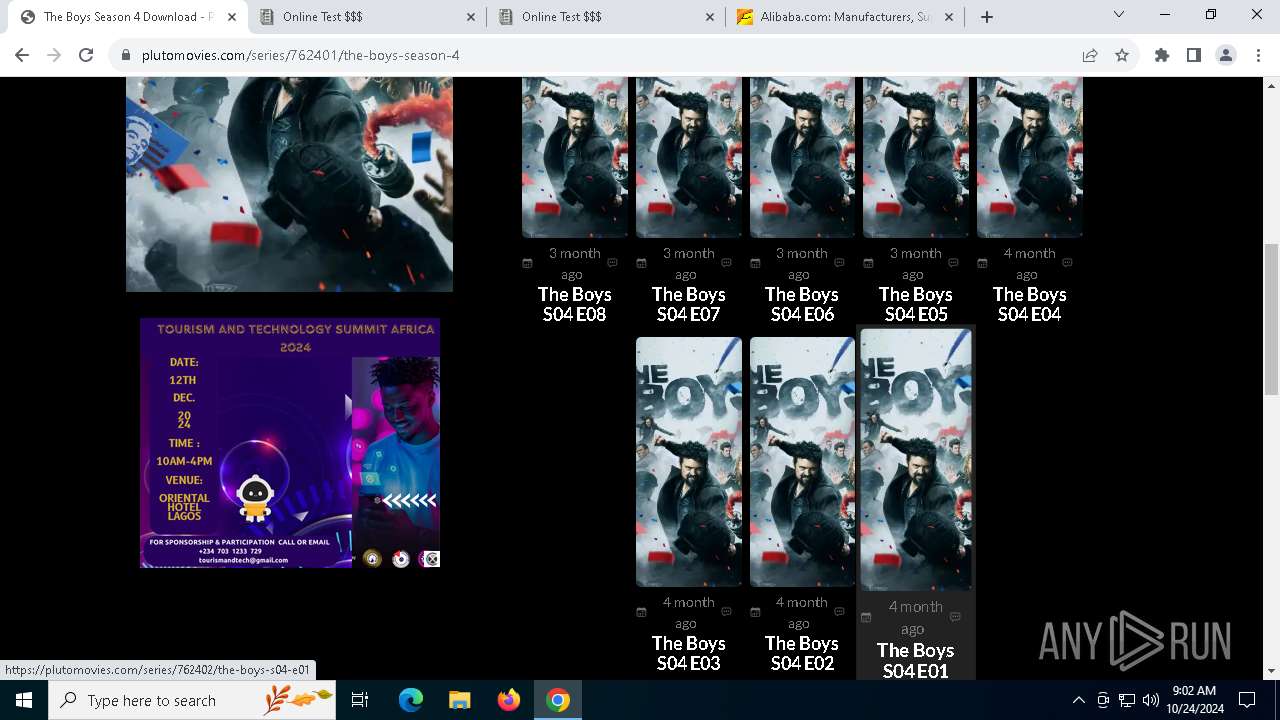
Task: Click the large The Boys season poster
Action: [x=289, y=184]
